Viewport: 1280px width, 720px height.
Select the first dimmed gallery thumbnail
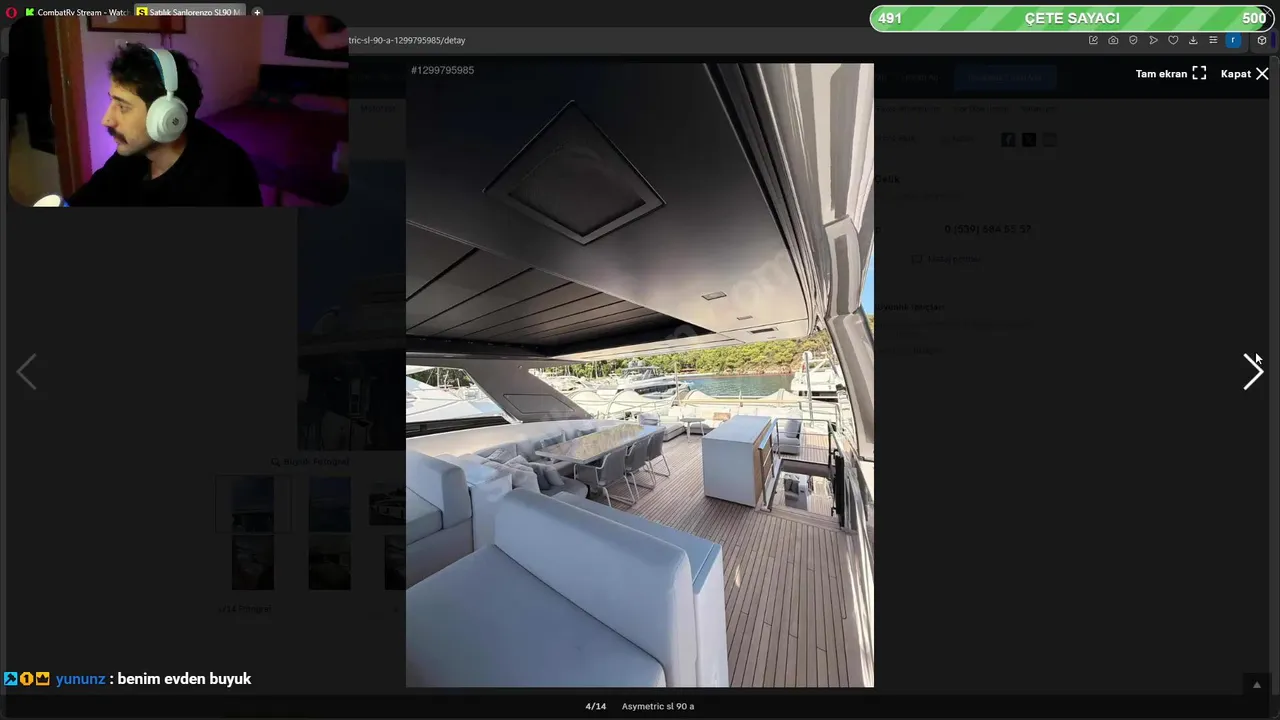pyautogui.click(x=253, y=503)
